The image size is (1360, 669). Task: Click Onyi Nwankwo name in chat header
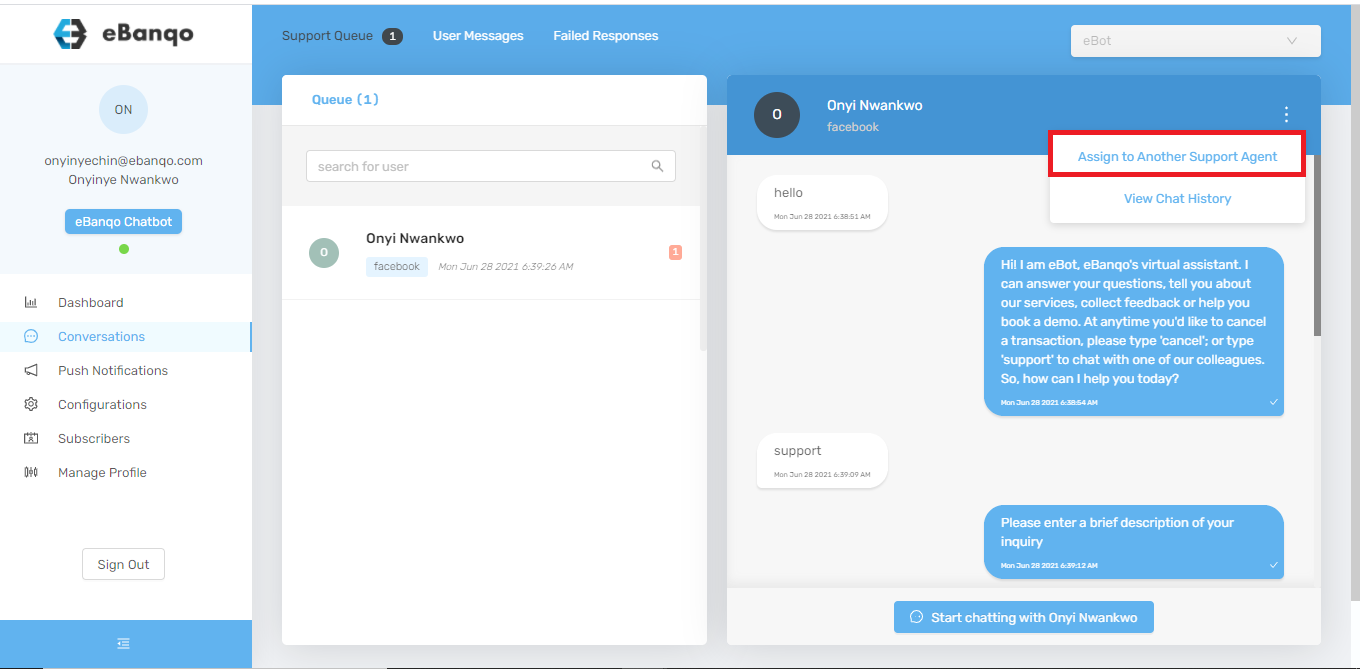(874, 105)
